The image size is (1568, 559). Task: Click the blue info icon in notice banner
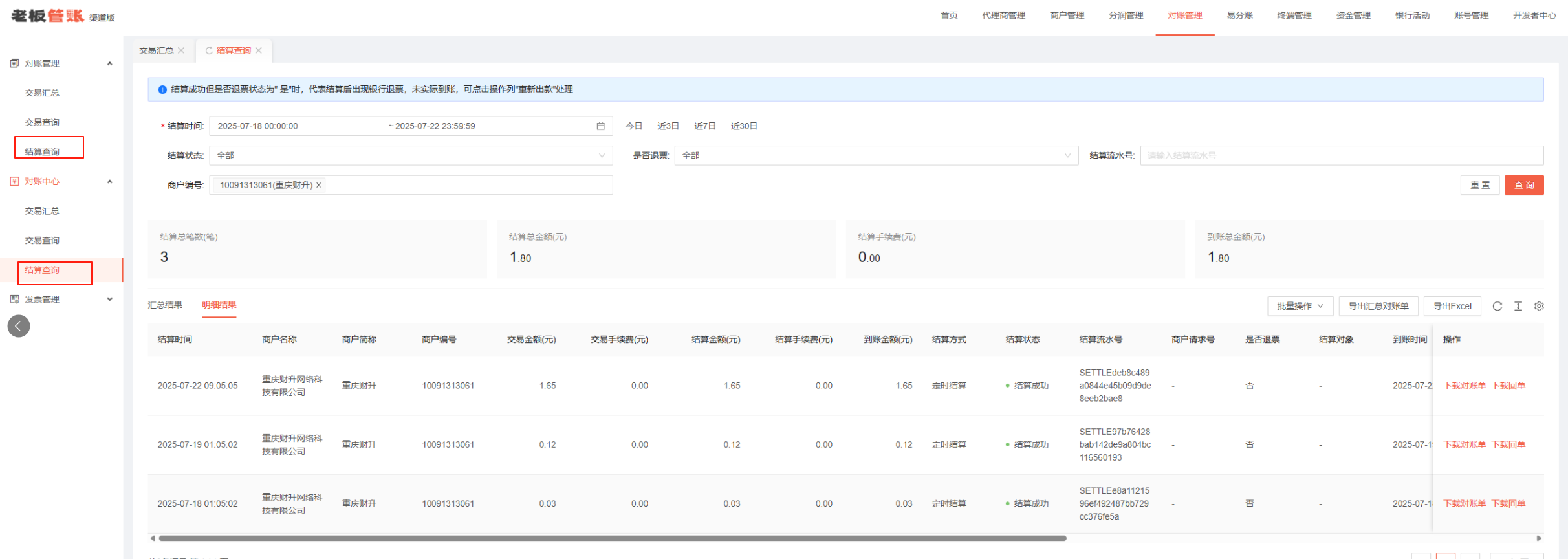pos(162,89)
